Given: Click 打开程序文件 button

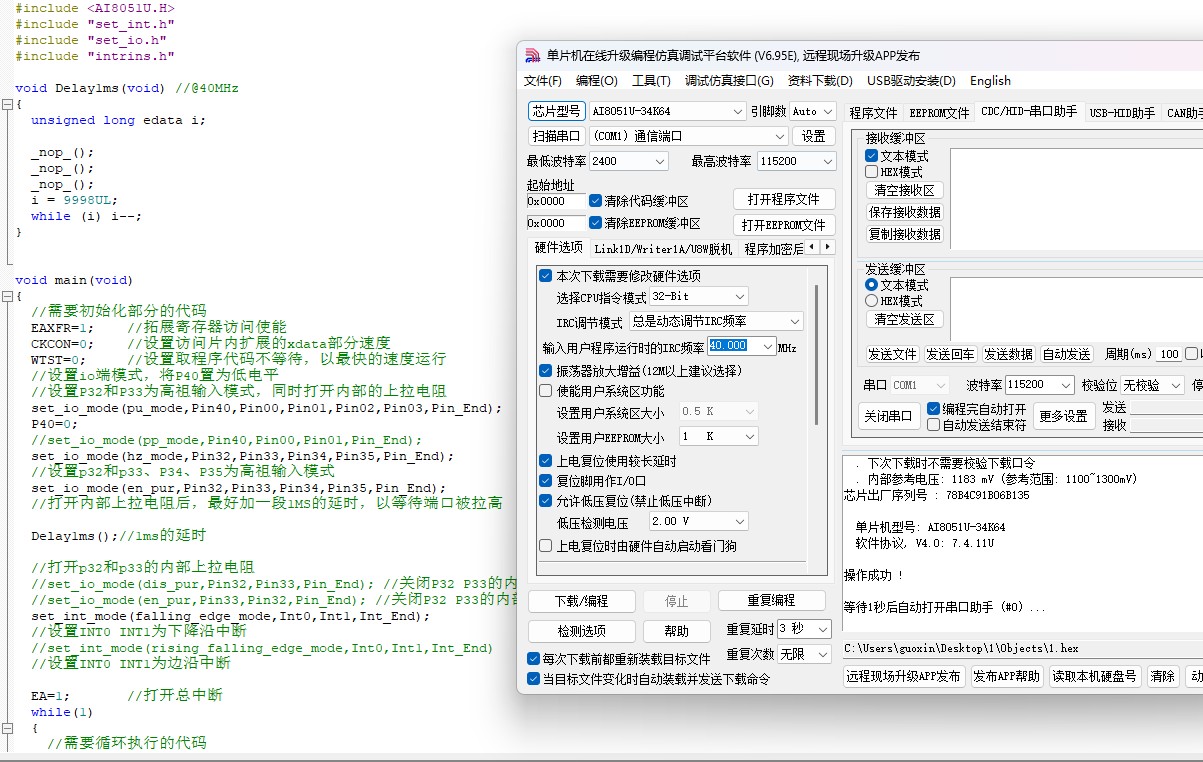Looking at the screenshot, I should pos(784,199).
